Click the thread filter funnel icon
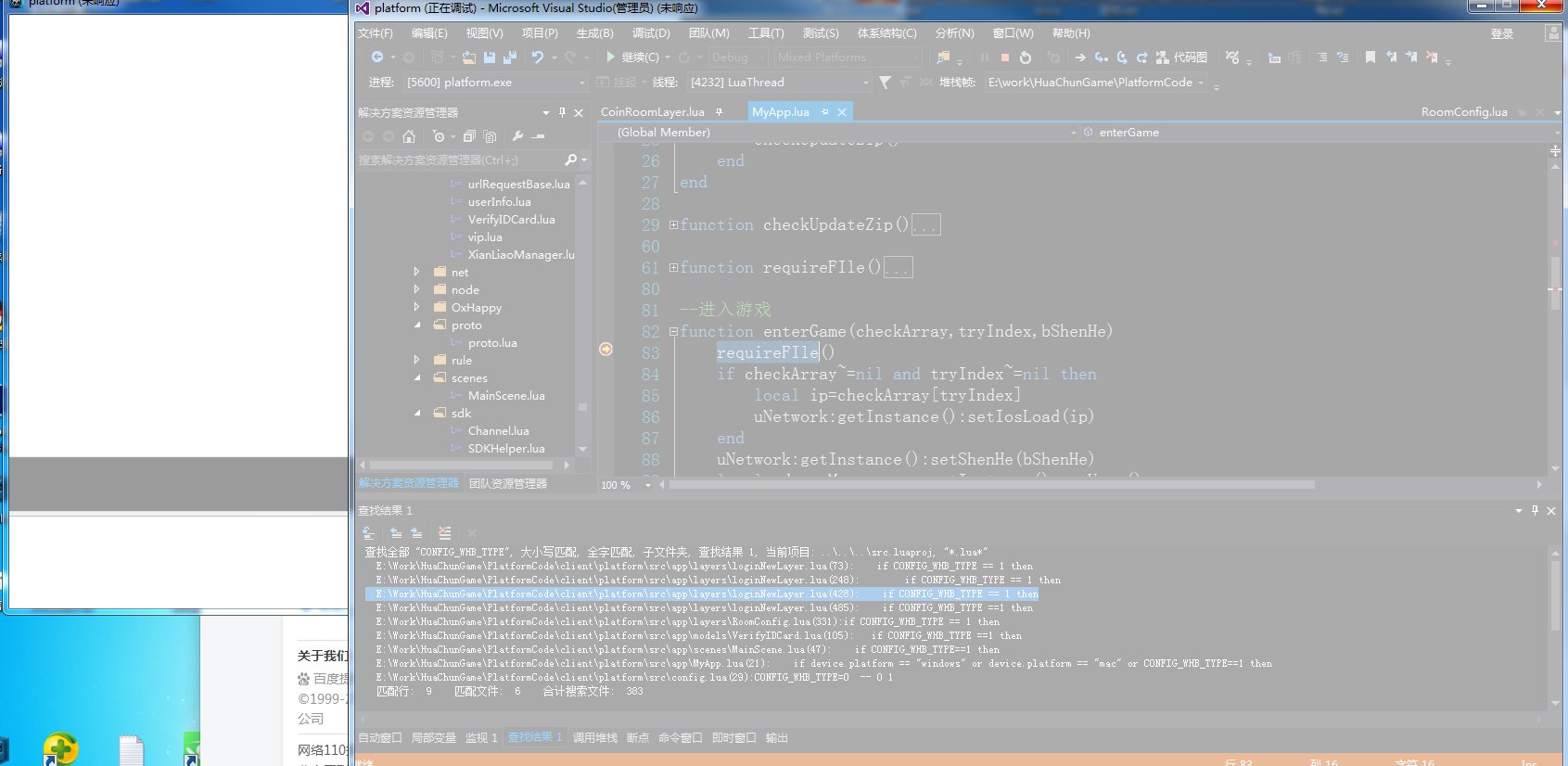 886,83
